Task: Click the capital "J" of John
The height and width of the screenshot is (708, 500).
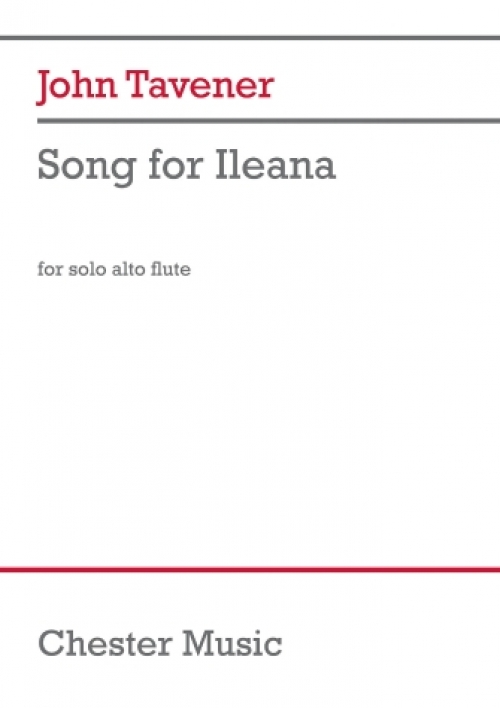Action: pos(43,87)
